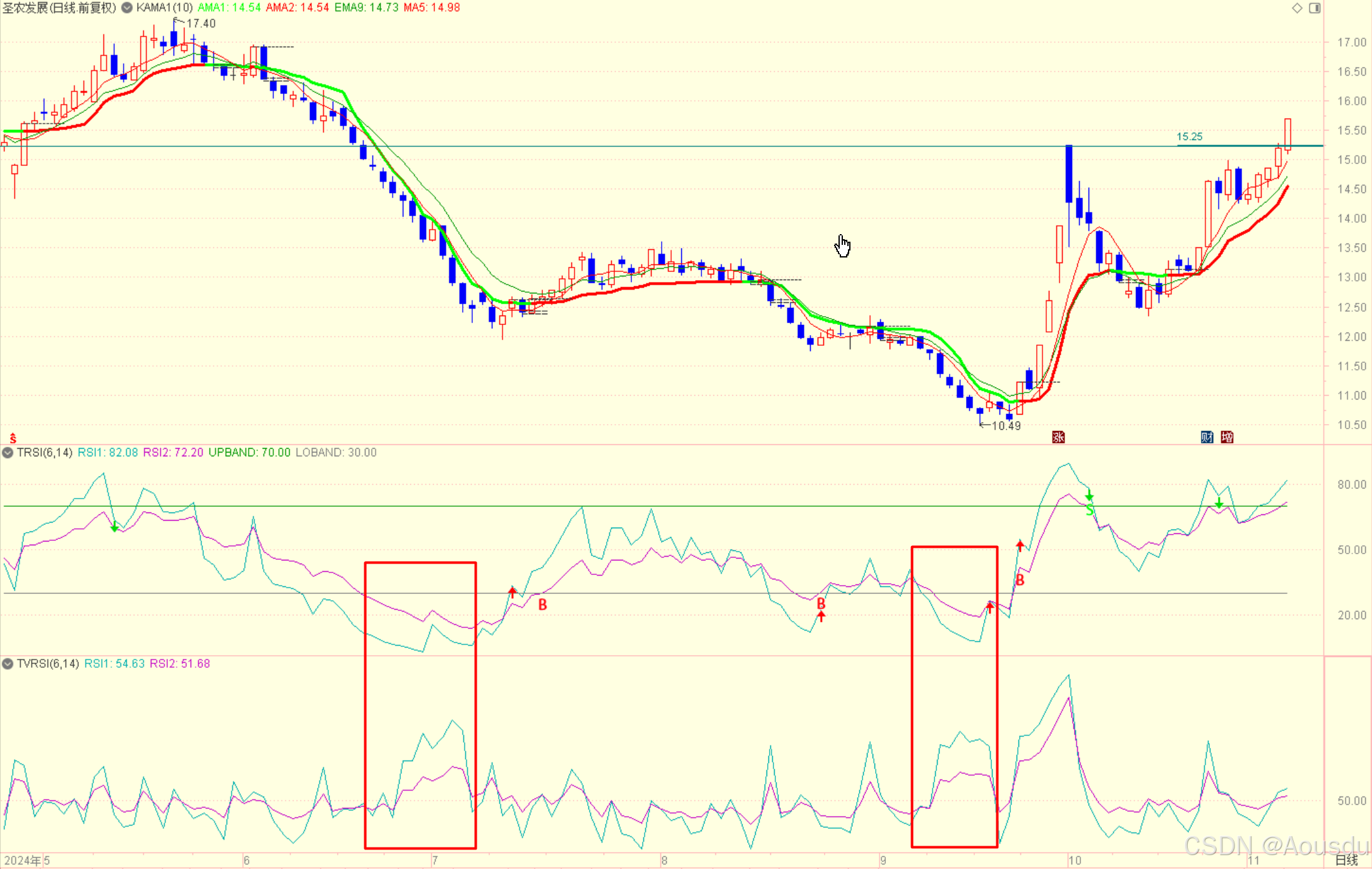Toggle the side panel icon at top-right
Screen dimensions: 1372x869
pos(1315,8)
